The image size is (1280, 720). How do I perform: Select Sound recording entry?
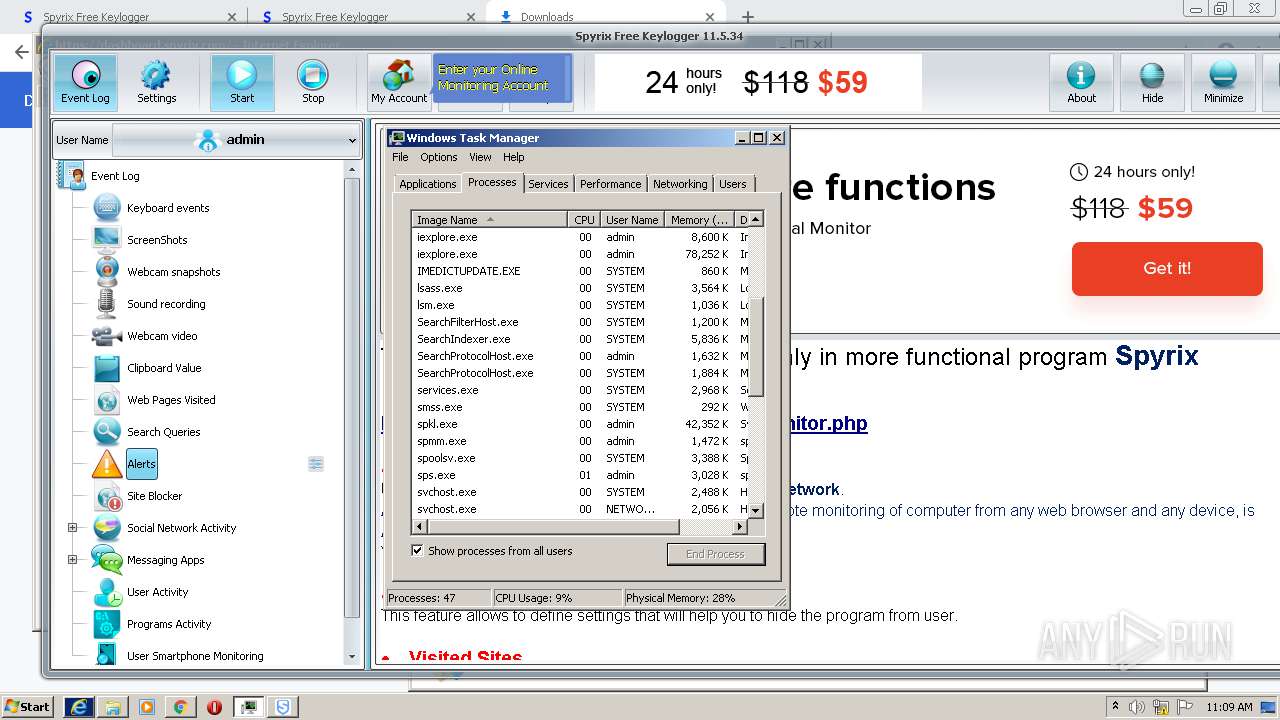166,304
